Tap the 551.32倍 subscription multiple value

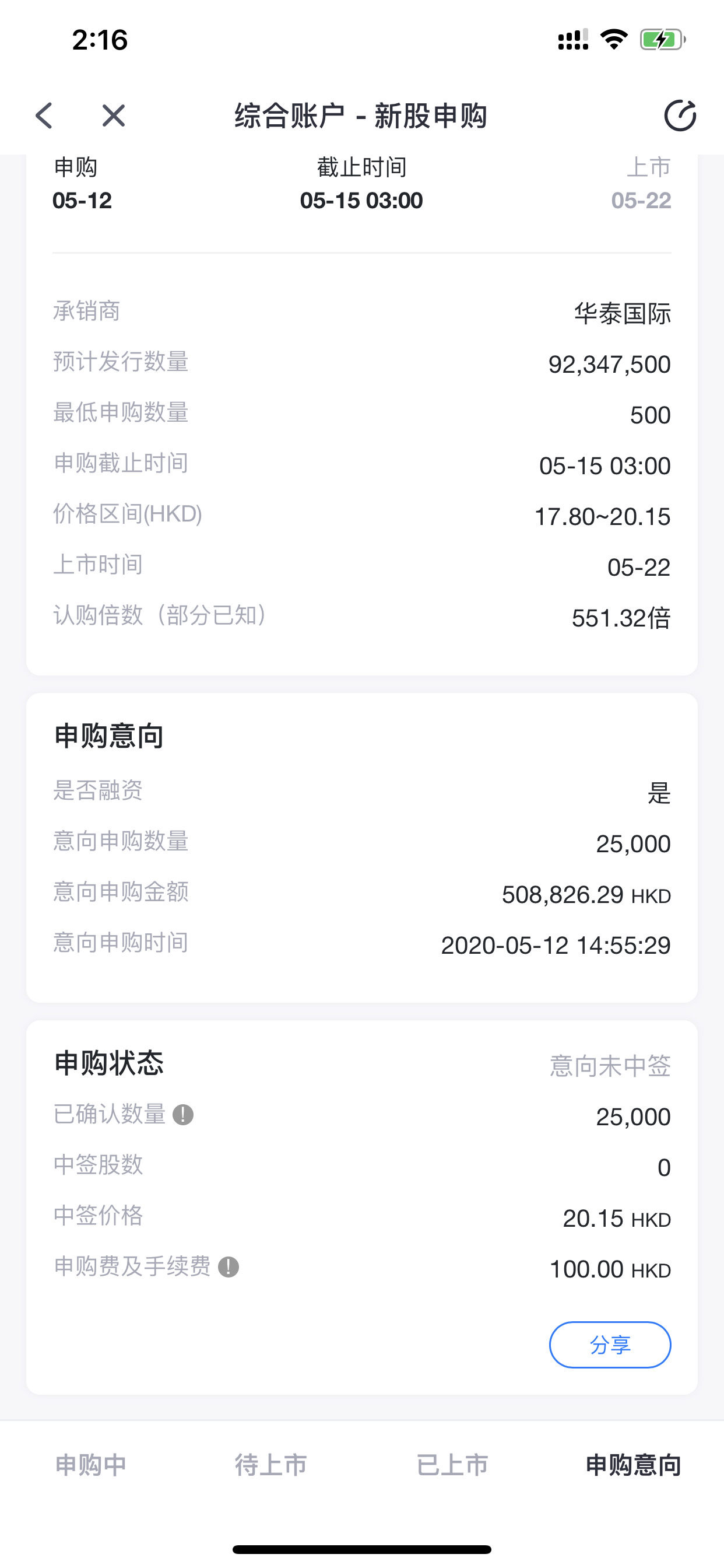coord(621,618)
